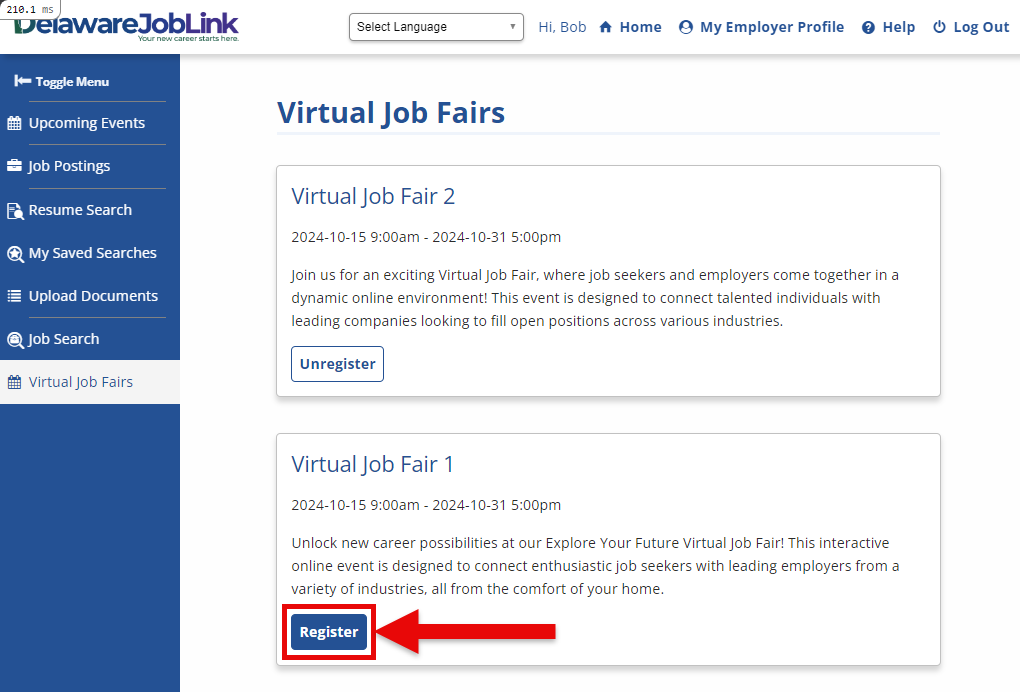Click the user icon beside My Employer Profile
Screen dimensions: 1020x692
[x=685, y=27]
